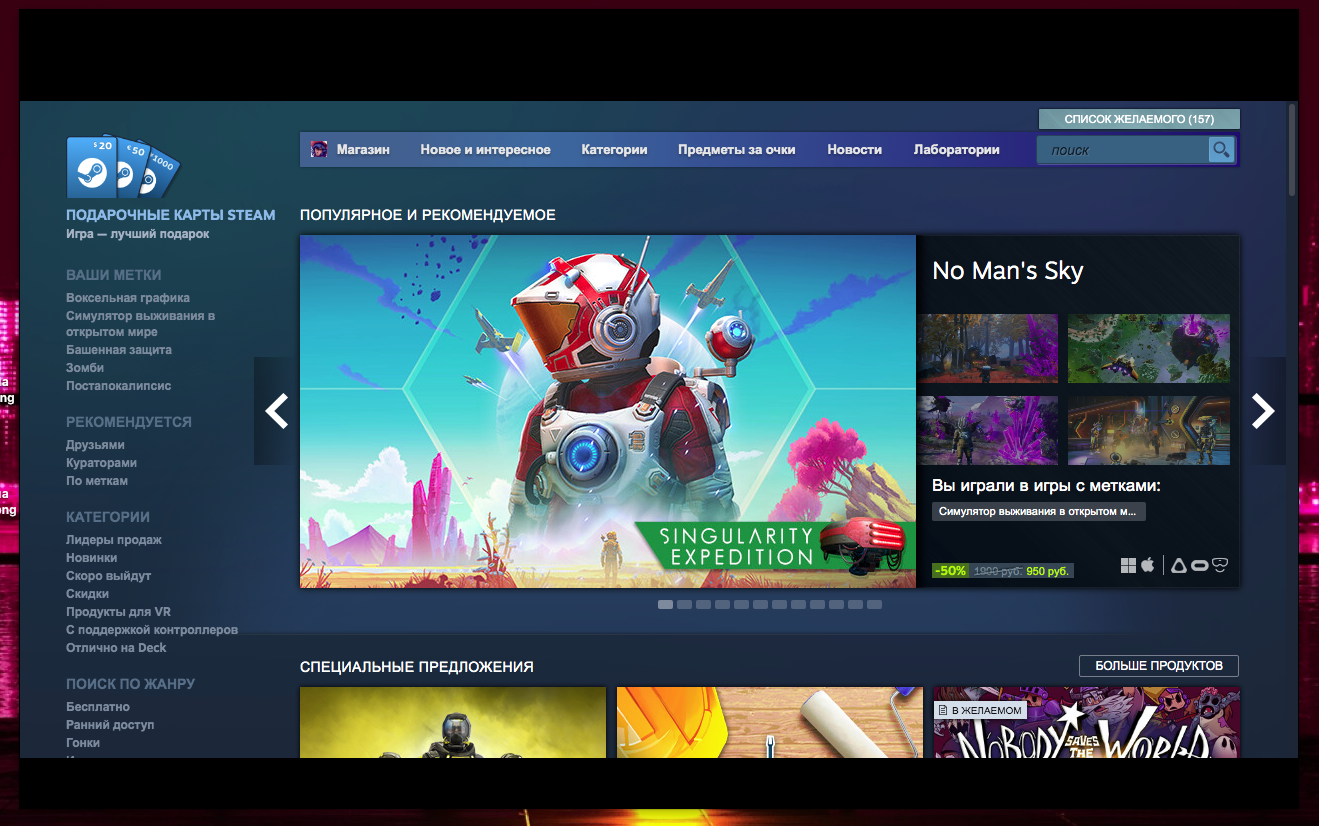Select the last carousel page dot
1319x826 pixels.
click(x=874, y=604)
